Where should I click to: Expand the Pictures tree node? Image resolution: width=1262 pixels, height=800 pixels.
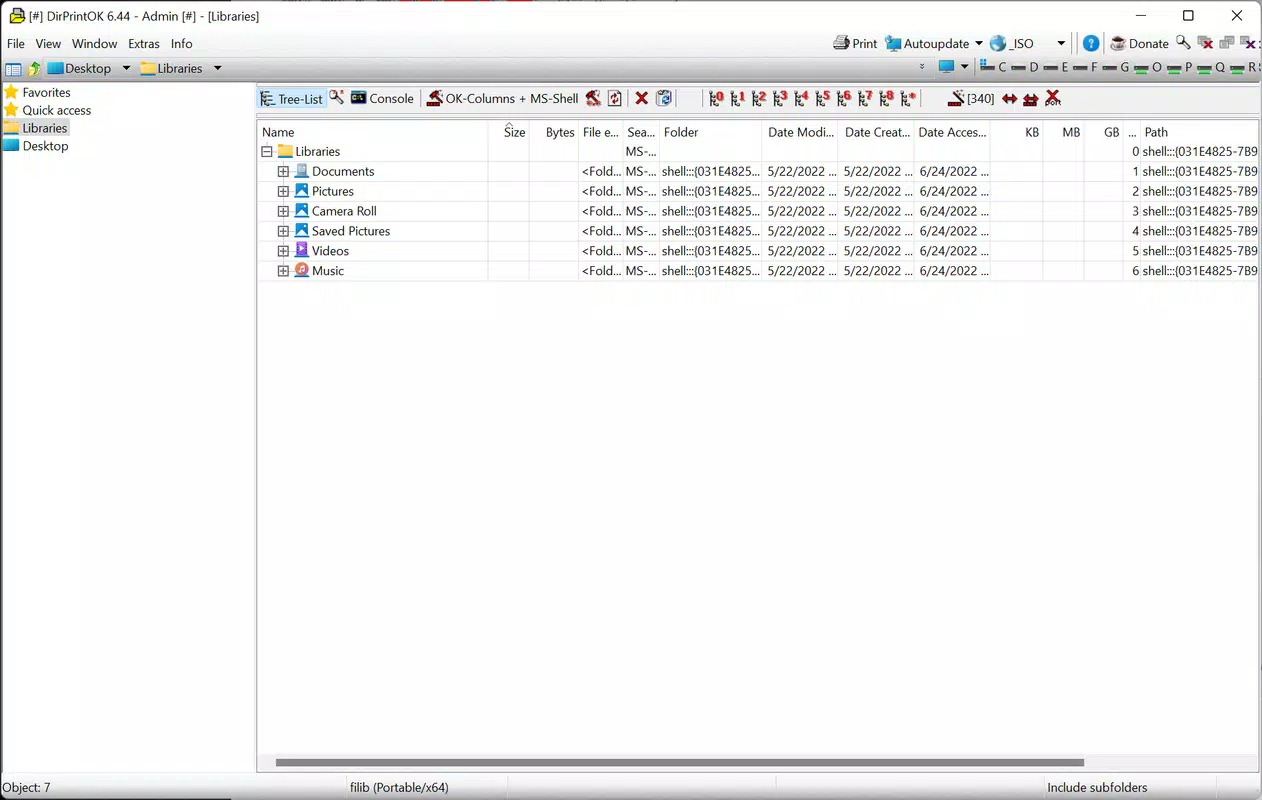(284, 192)
